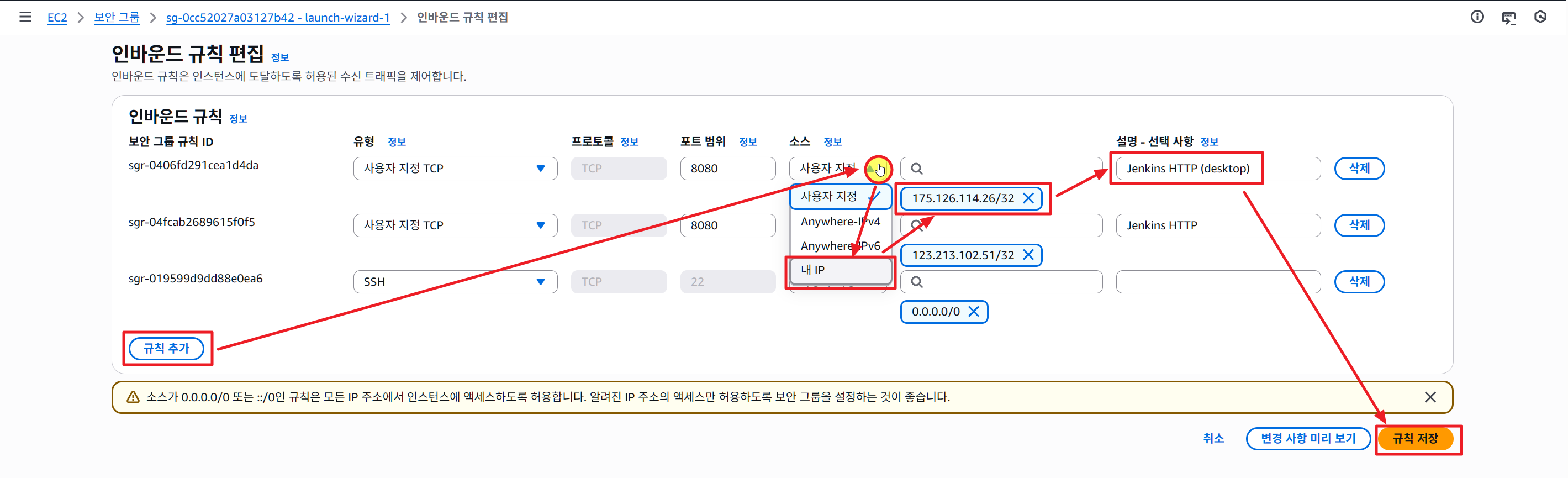Screen dimensions: 1568x478
Task: Open CloudShell icon in top bar
Action: tap(1508, 18)
